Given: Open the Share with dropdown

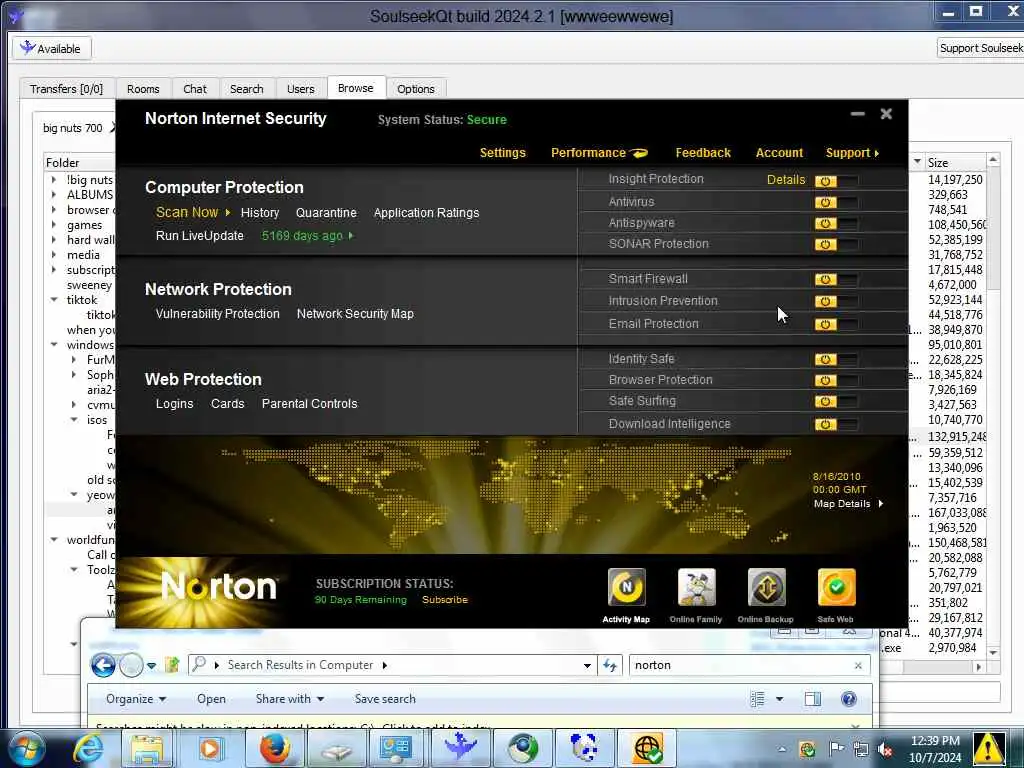Looking at the screenshot, I should (x=290, y=699).
